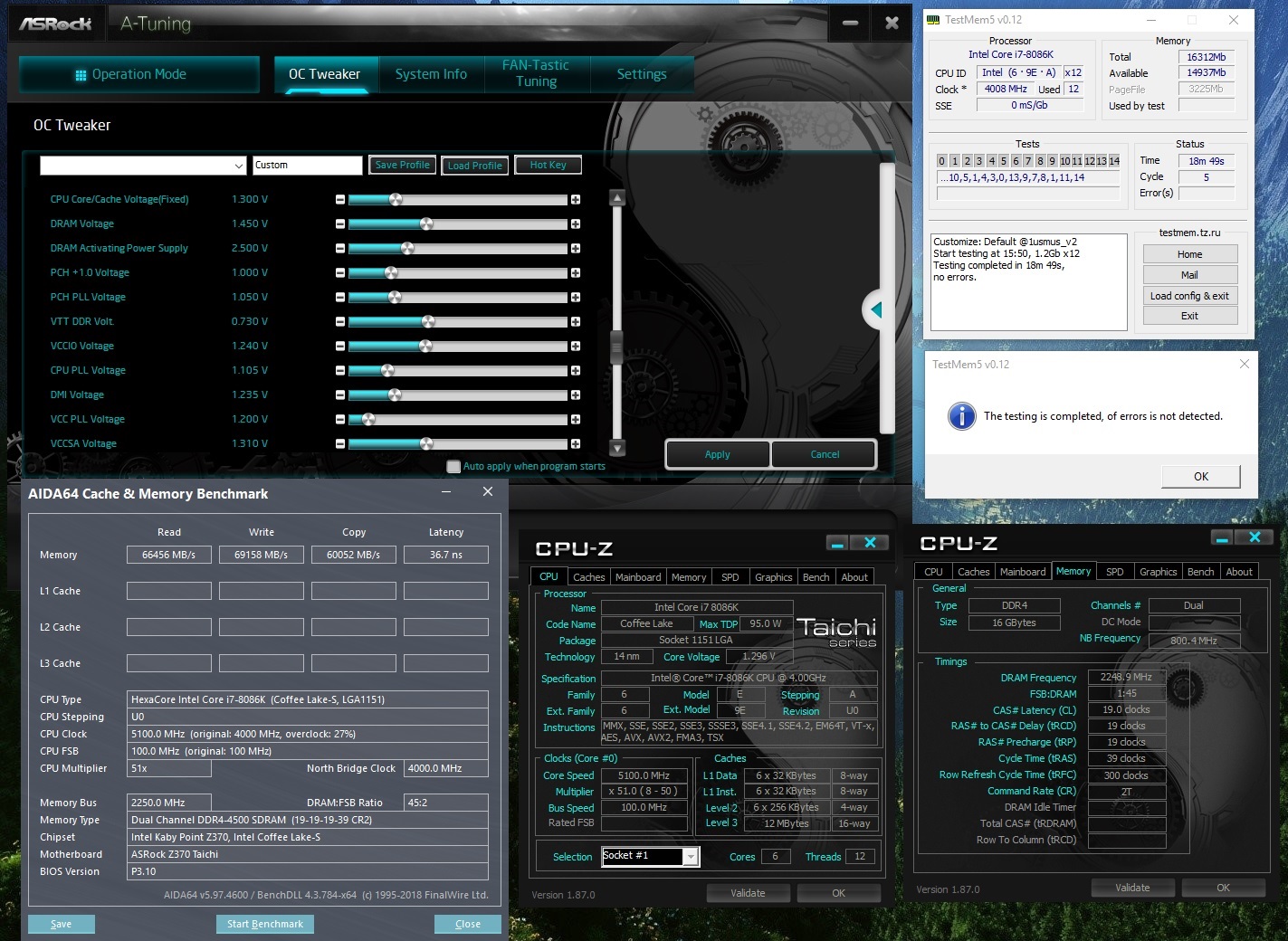This screenshot has width=1288, height=941.
Task: Increase CPU PLL Voltage with plus icon
Action: coord(576,370)
